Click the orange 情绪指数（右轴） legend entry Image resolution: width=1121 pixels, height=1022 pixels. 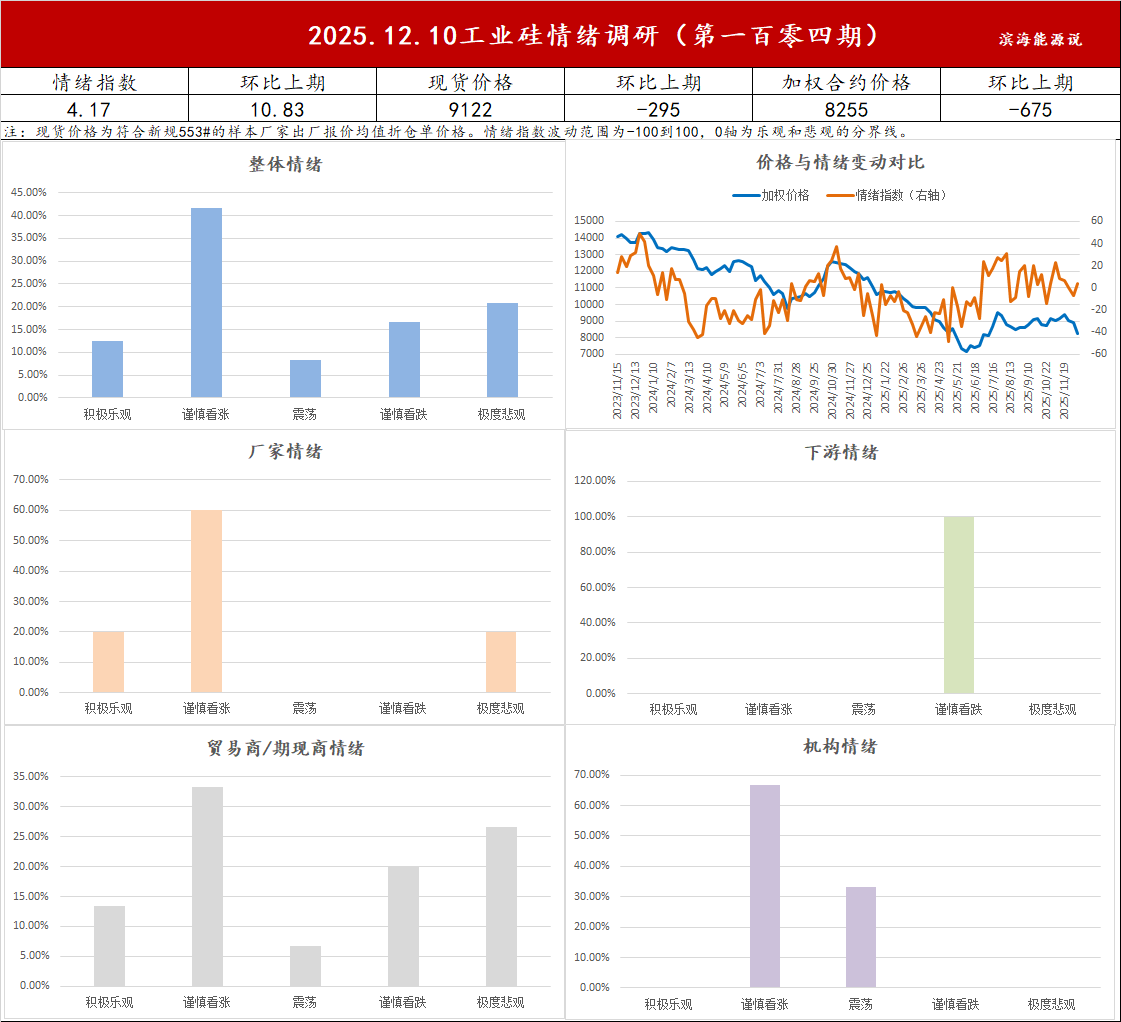coord(886,195)
